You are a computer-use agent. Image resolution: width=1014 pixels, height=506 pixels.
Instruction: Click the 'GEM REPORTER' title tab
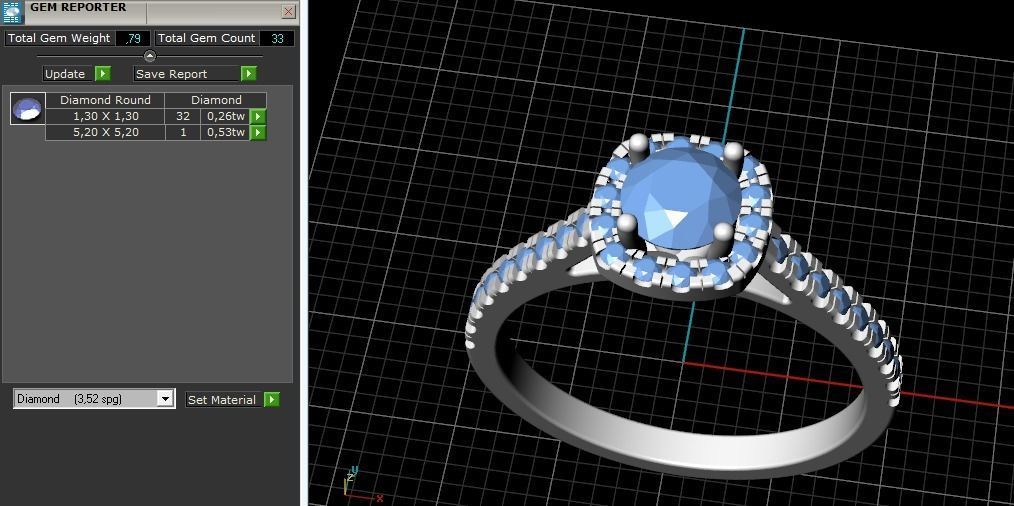78,8
